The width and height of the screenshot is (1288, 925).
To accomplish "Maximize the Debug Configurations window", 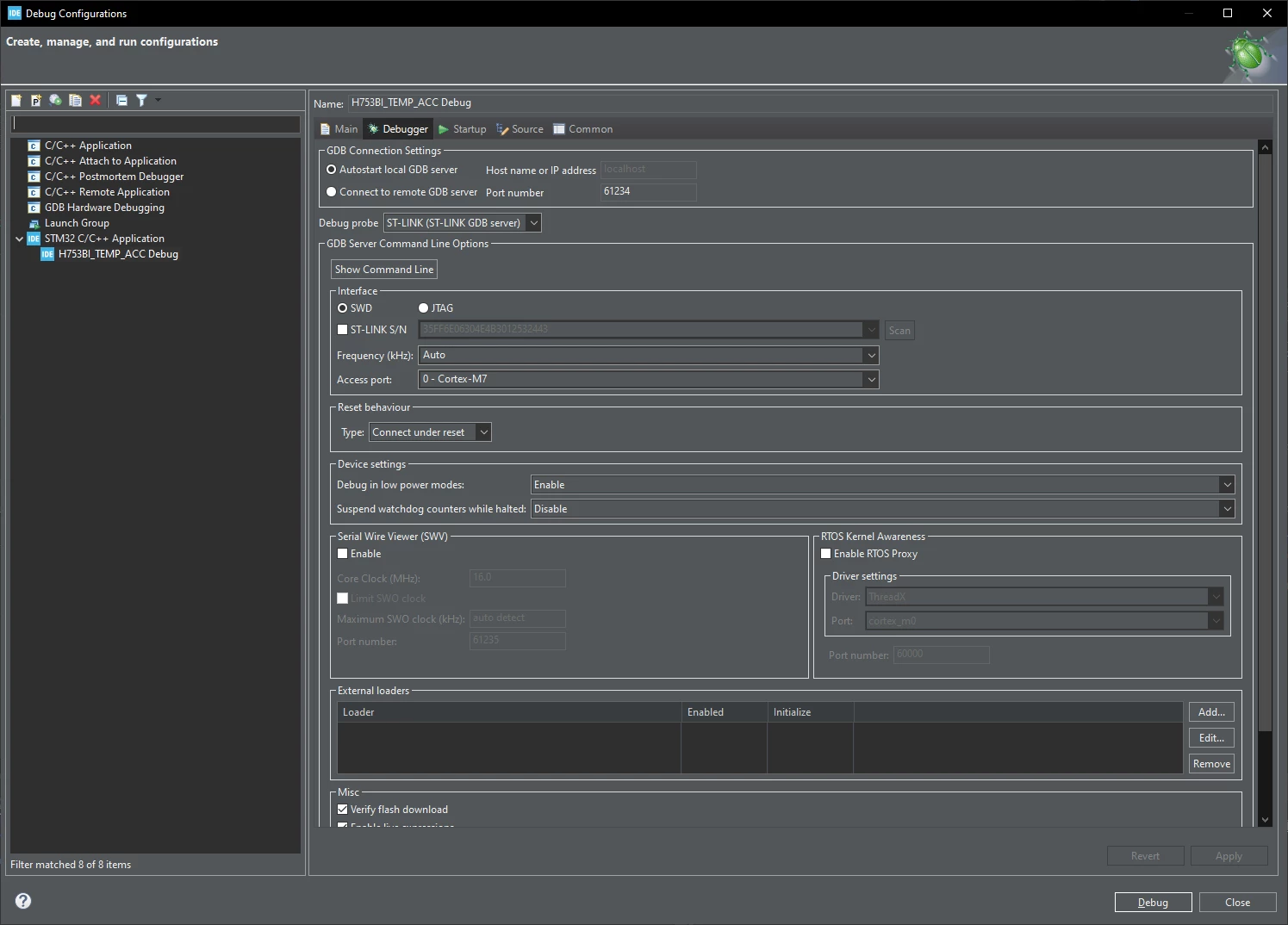I will pyautogui.click(x=1228, y=13).
